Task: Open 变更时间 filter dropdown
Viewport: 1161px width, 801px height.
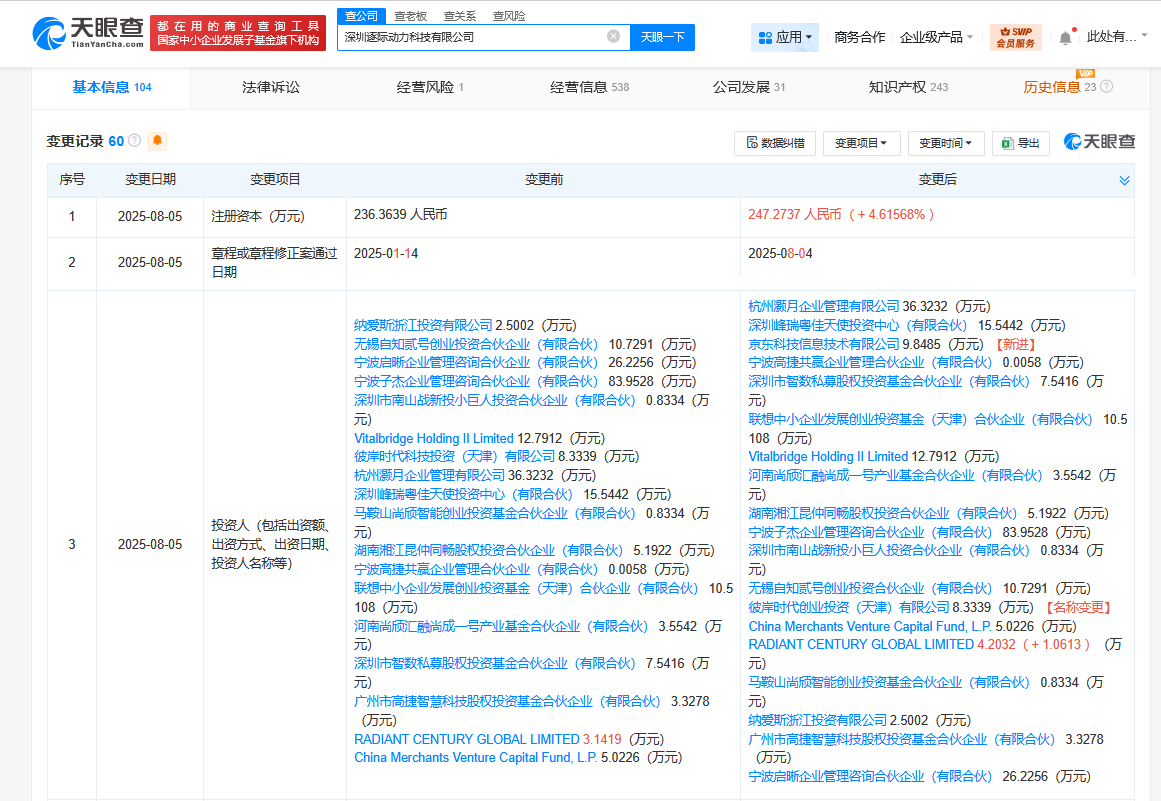Action: [945, 143]
